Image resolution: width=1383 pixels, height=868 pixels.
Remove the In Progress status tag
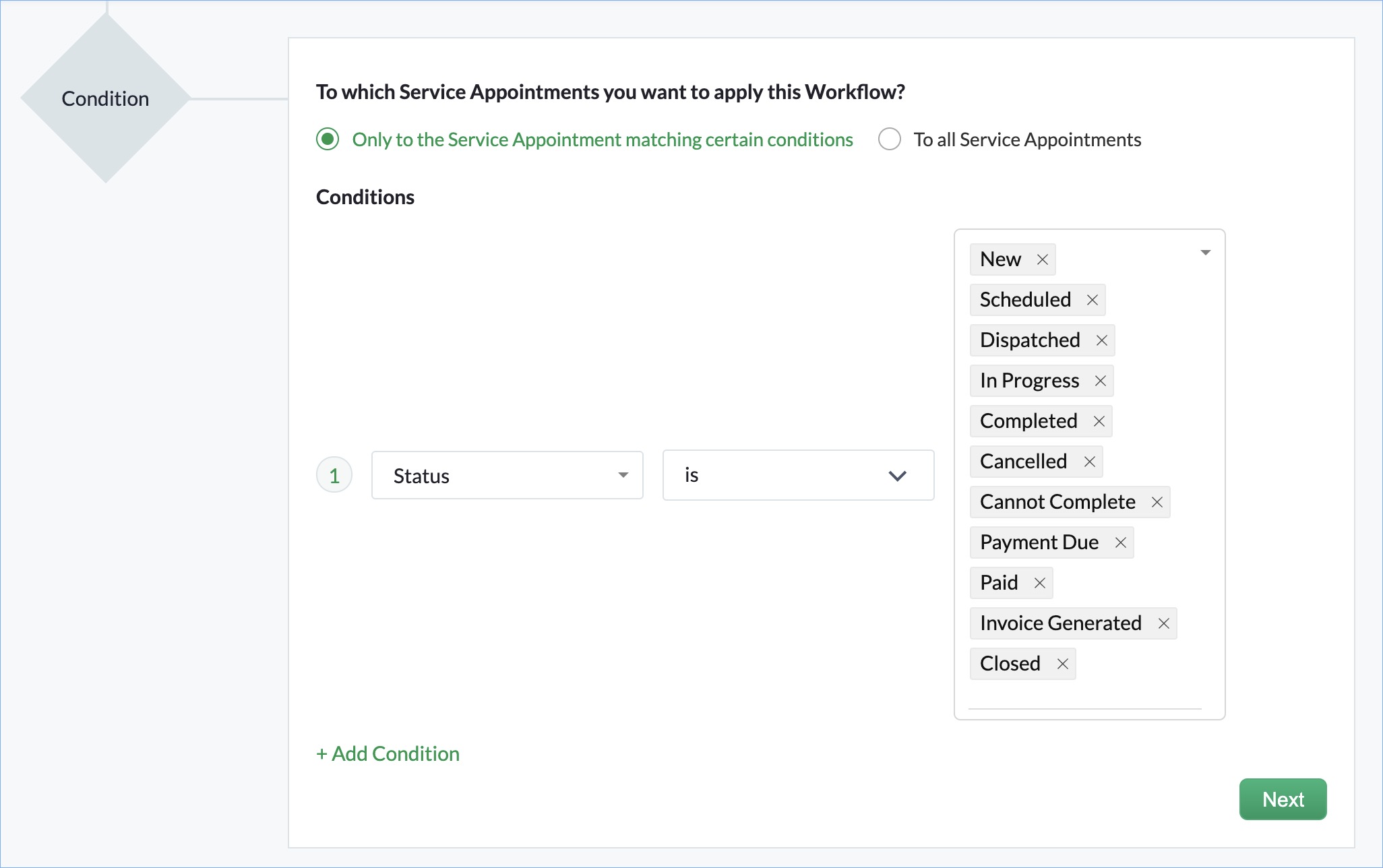1100,381
